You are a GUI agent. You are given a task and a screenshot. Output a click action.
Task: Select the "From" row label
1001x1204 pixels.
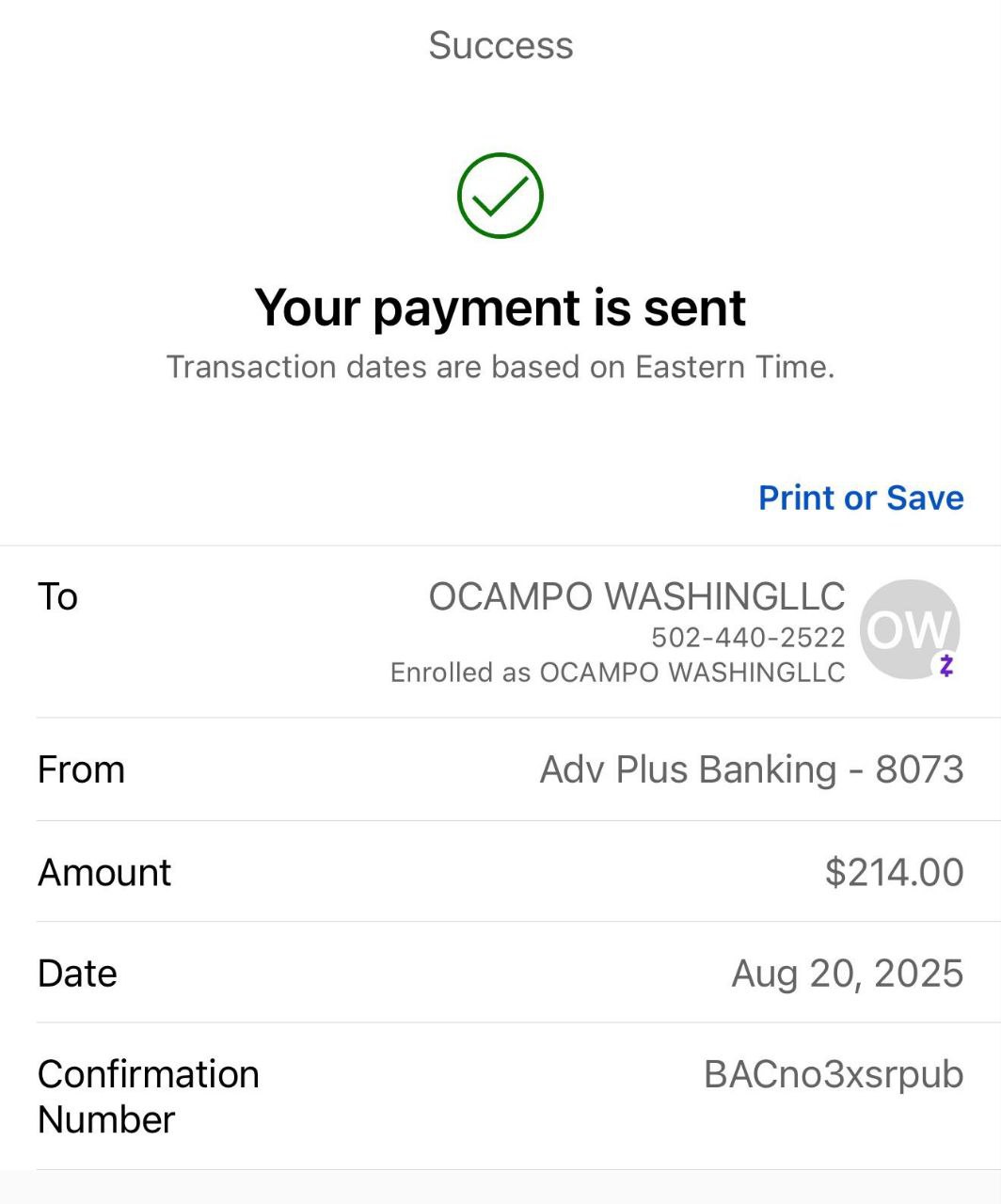pyautogui.click(x=81, y=769)
